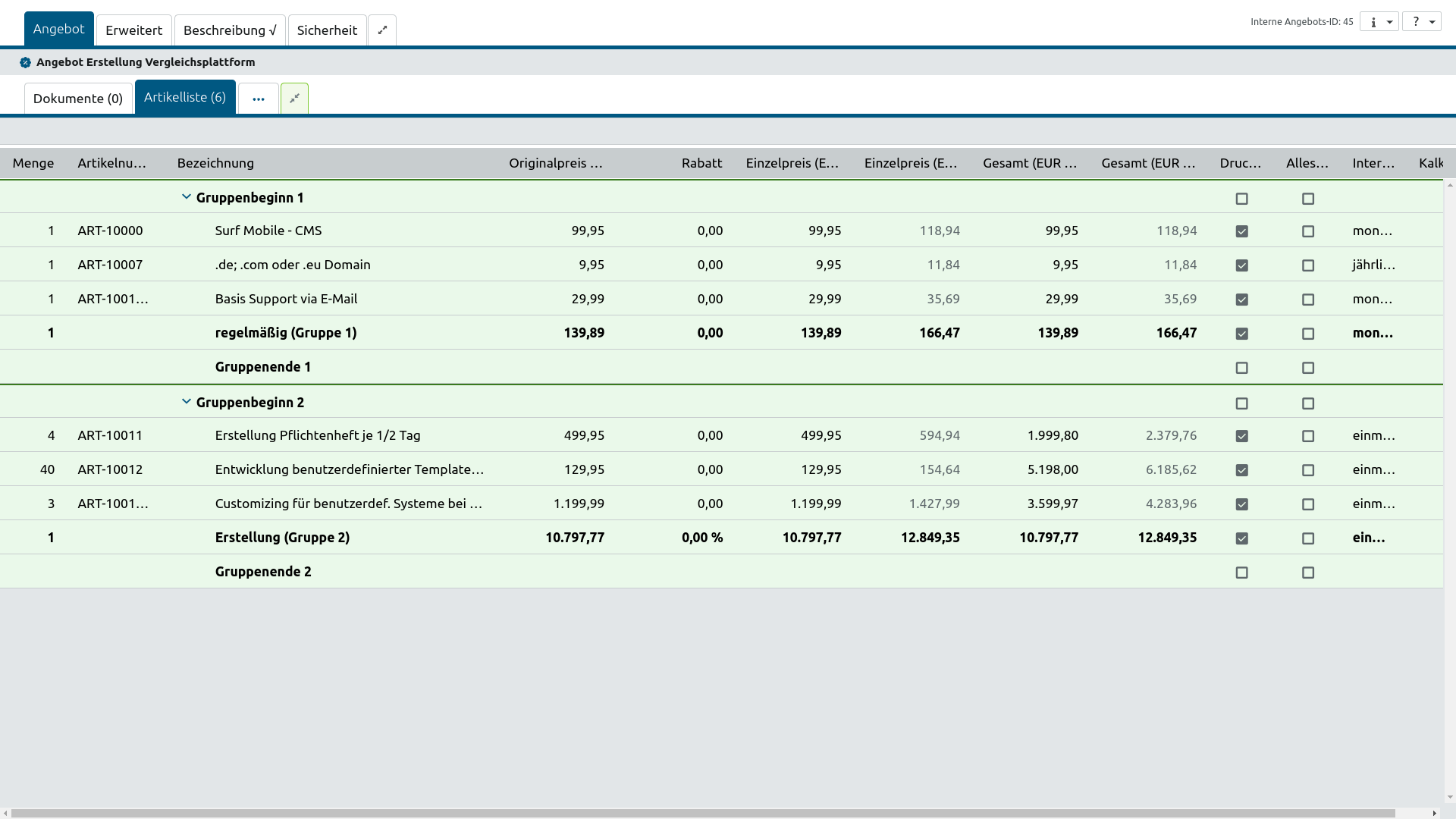This screenshot has width=1456, height=819.
Task: Uncheck Druck checkbox for Erstellung (Gruppe 2)
Action: [1241, 538]
